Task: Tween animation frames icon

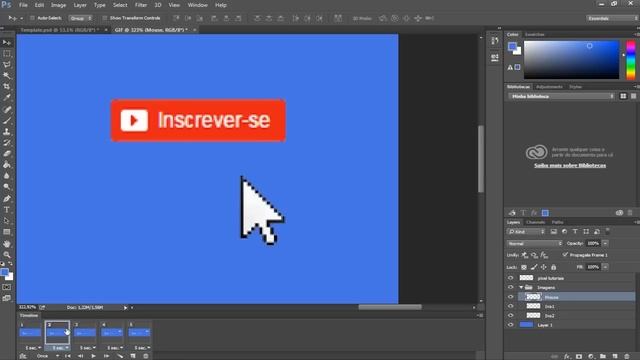Action: (x=120, y=356)
